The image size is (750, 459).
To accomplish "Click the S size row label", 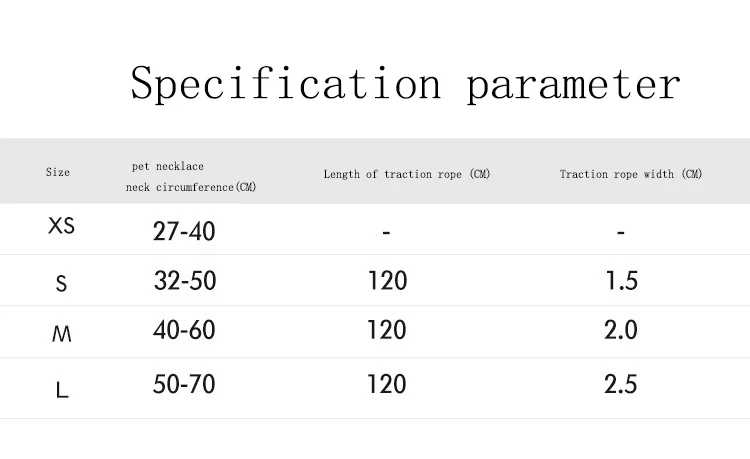I will tap(61, 284).
